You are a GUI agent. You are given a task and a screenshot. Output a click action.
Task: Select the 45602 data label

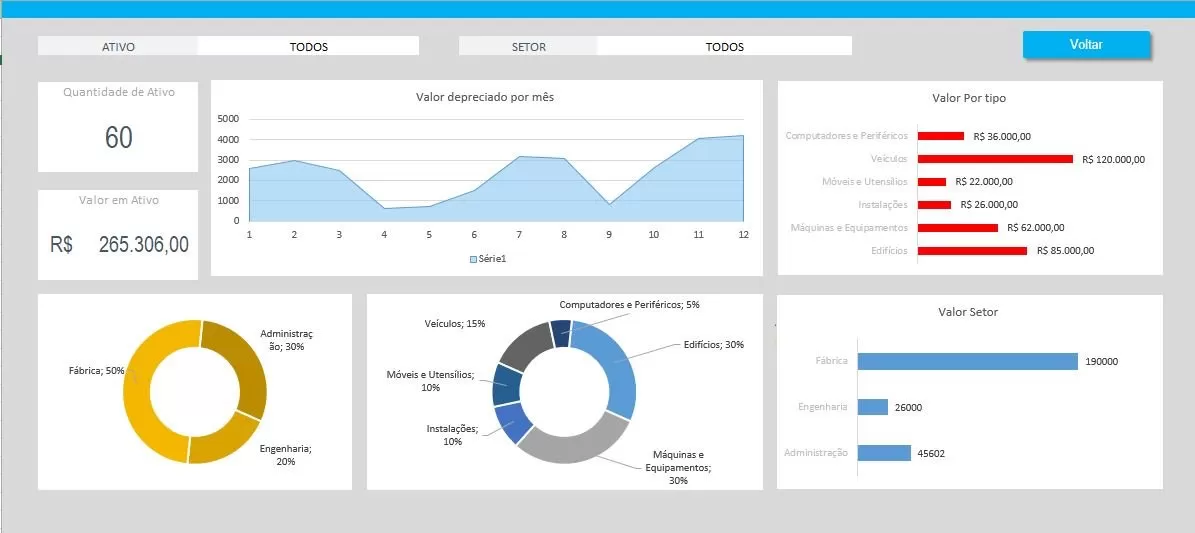click(x=931, y=453)
